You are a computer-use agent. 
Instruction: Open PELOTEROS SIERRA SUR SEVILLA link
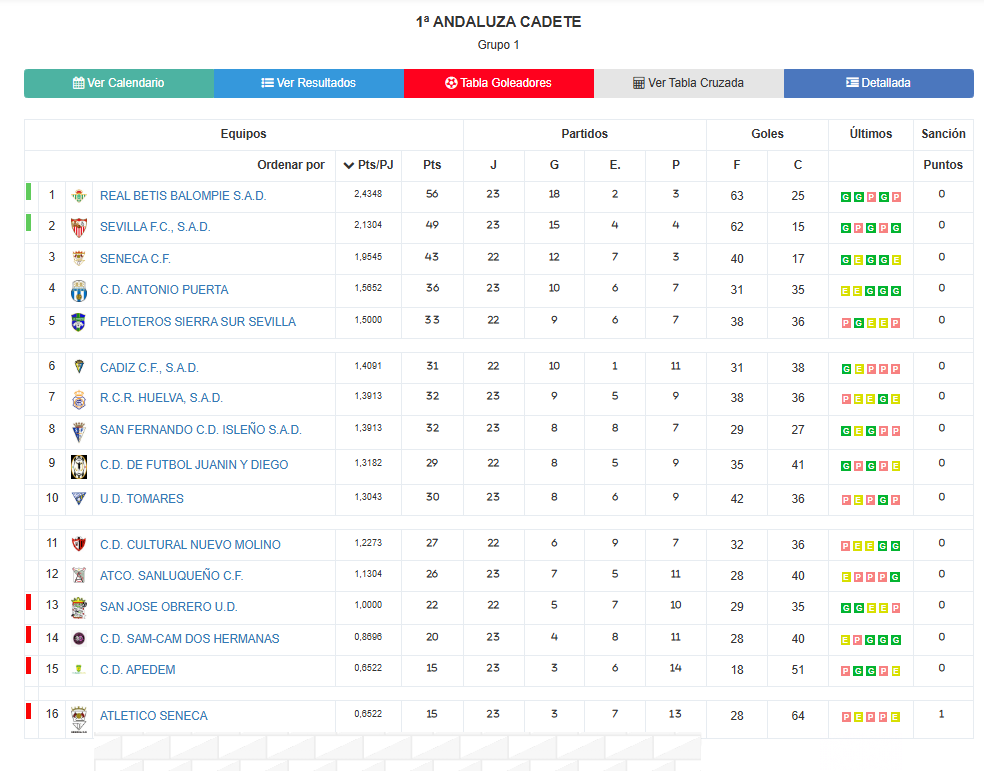click(x=198, y=322)
